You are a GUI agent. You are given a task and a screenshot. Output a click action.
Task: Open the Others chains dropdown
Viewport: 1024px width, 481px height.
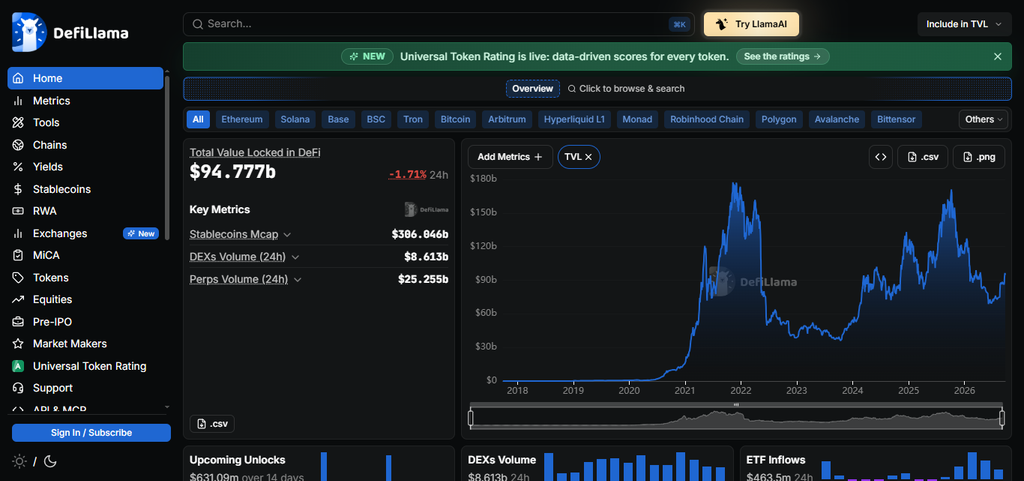984,119
